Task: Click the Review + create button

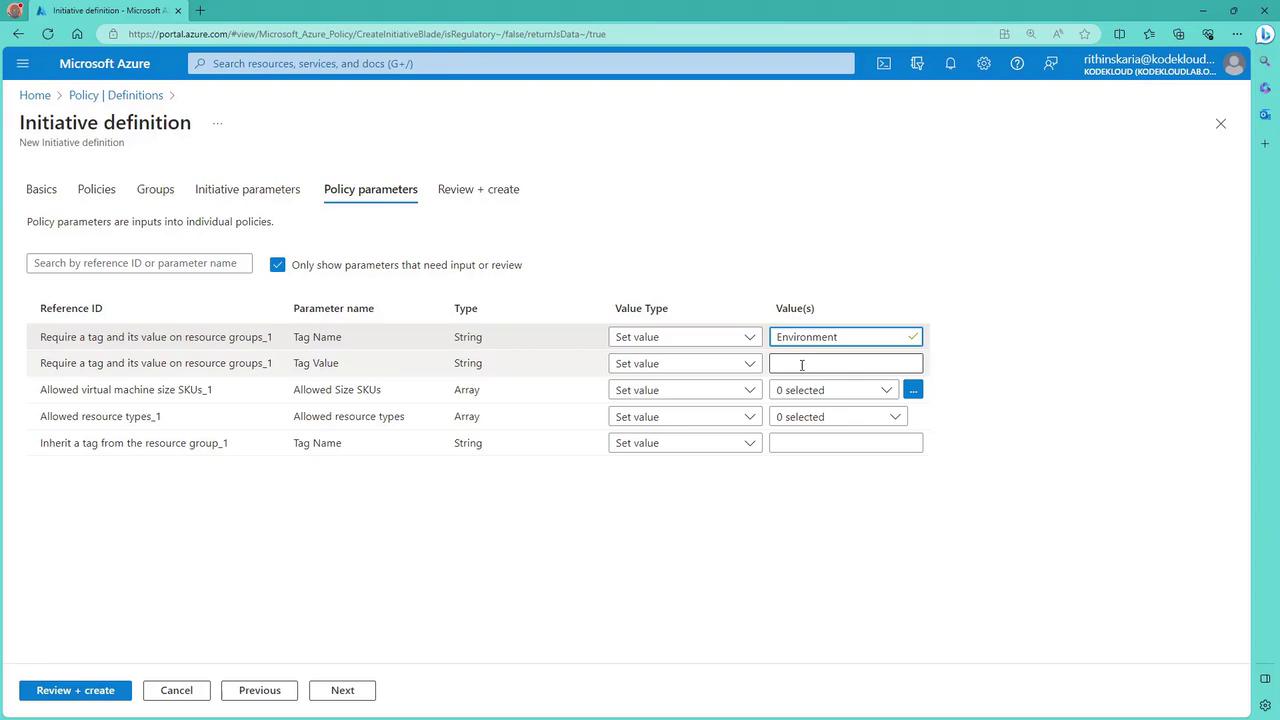Action: (75, 690)
